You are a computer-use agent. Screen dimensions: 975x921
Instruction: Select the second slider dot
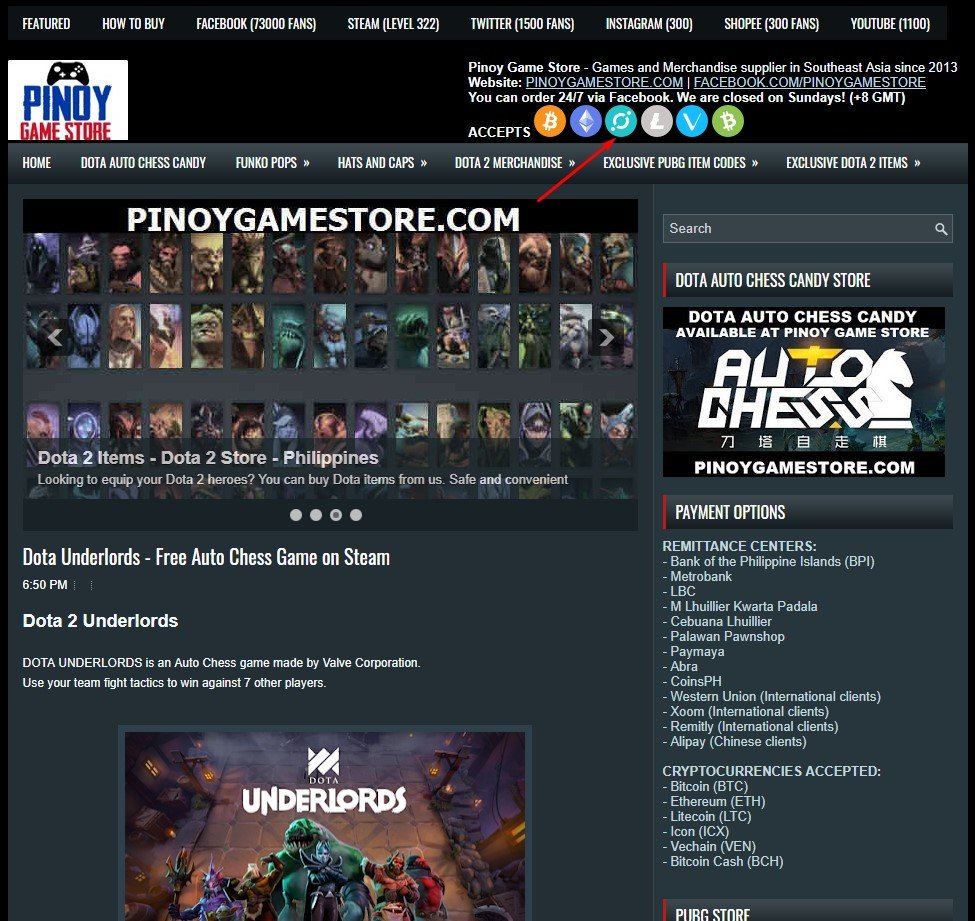pyautogui.click(x=316, y=515)
